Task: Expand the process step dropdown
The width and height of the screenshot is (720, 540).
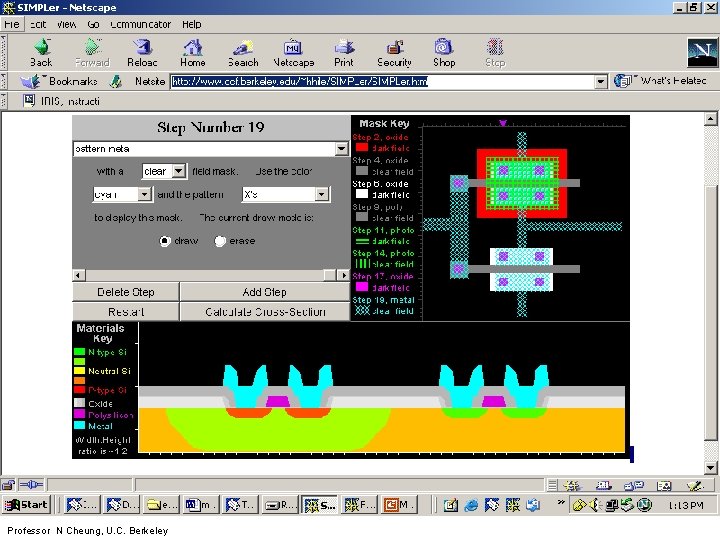Action: click(x=341, y=149)
